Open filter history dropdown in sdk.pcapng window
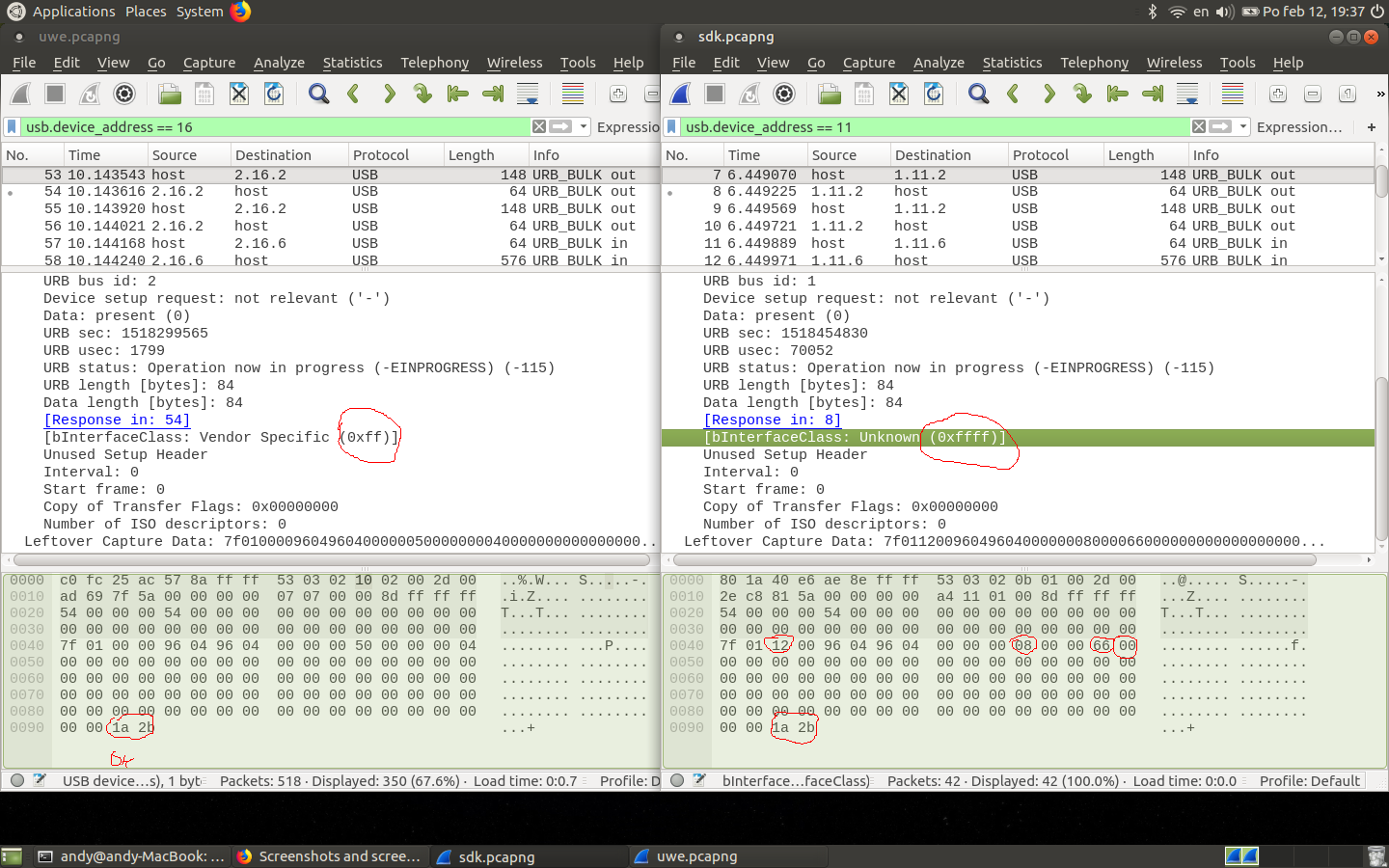This screenshot has width=1389, height=868. [1243, 126]
